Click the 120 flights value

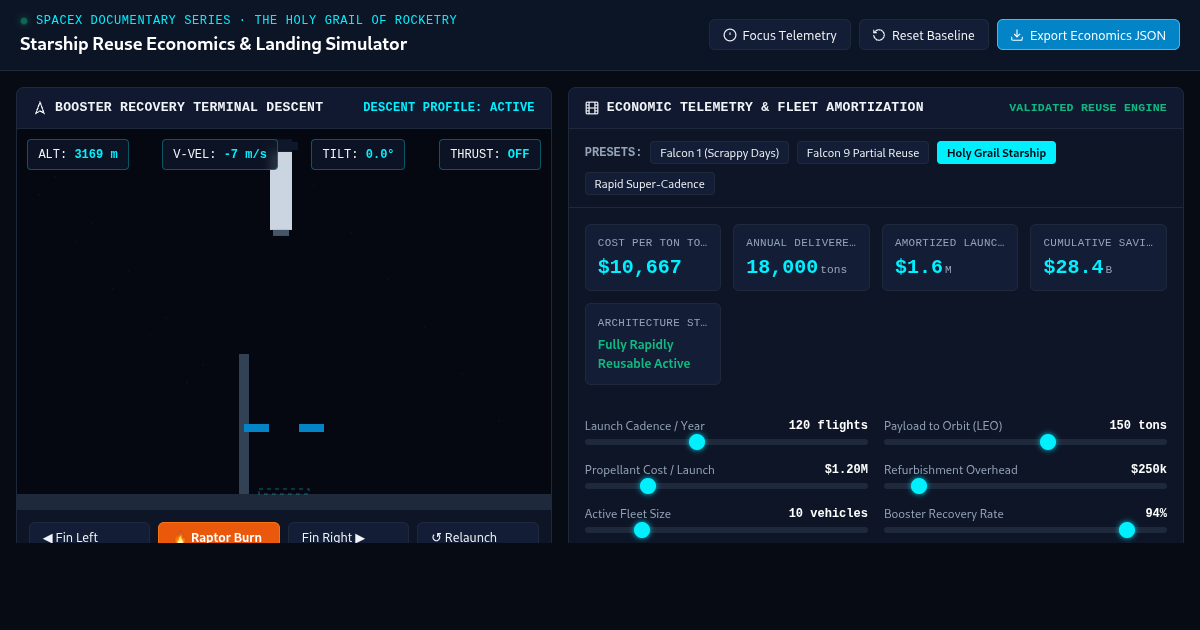828,425
